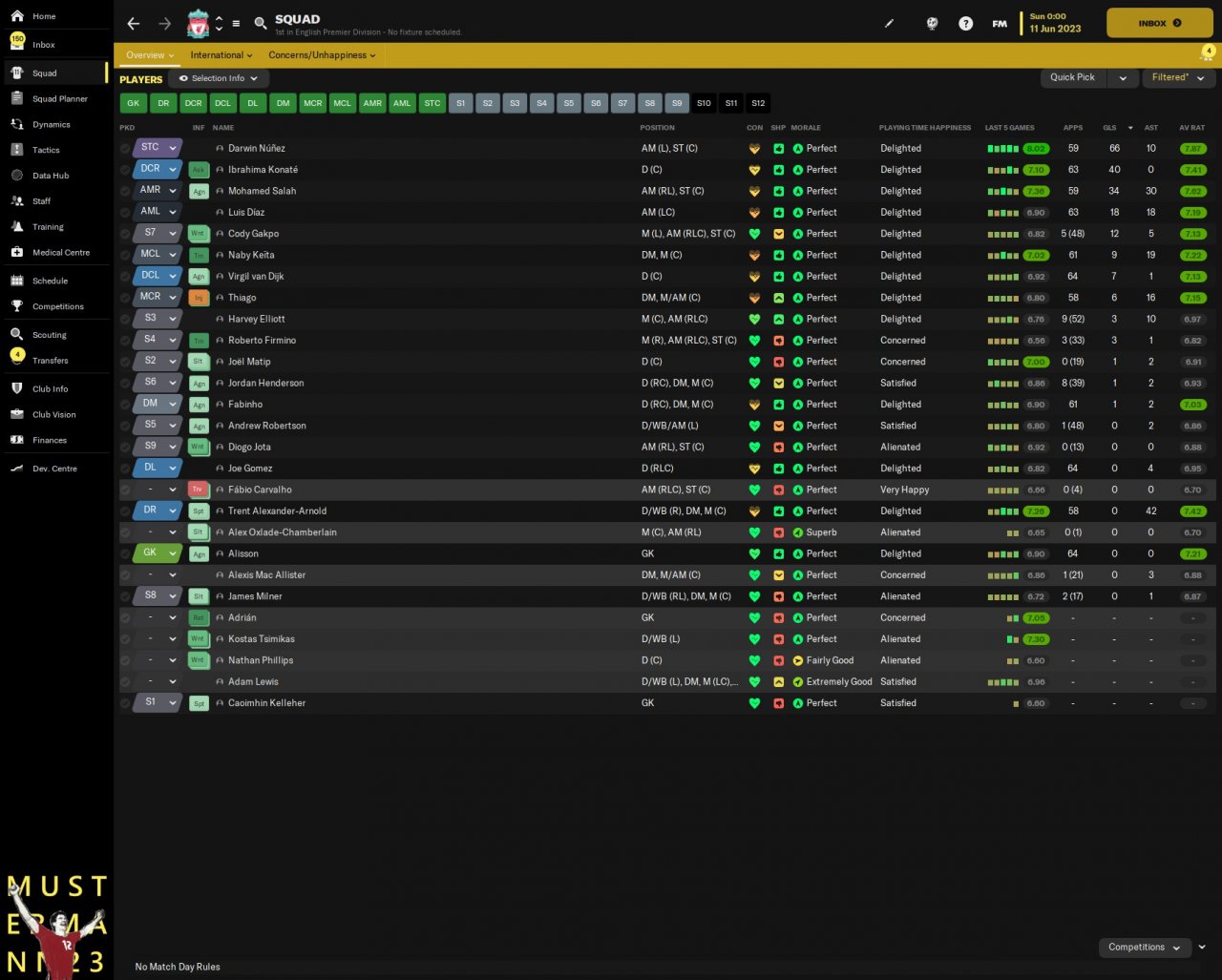The image size is (1222, 980).
Task: Select the Inbox item in the sidebar
Action: (56, 45)
